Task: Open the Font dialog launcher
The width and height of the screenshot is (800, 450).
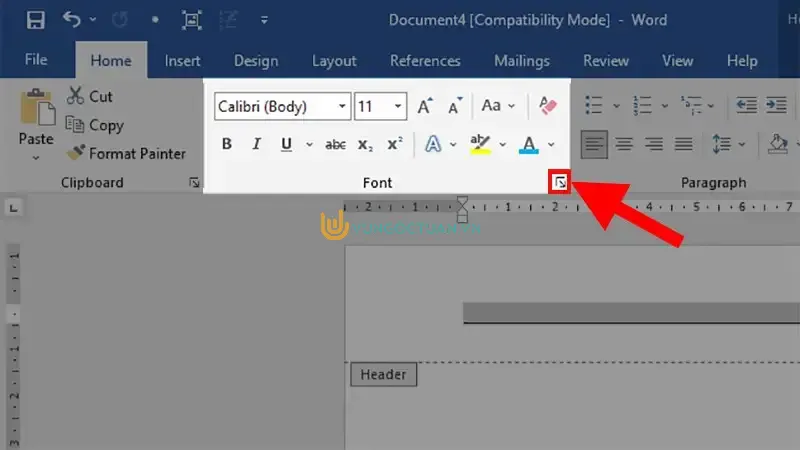Action: click(x=560, y=182)
